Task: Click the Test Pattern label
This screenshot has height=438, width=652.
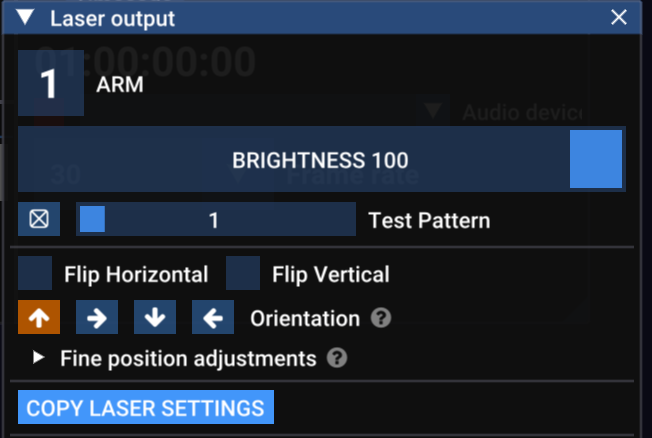Action: tap(429, 220)
